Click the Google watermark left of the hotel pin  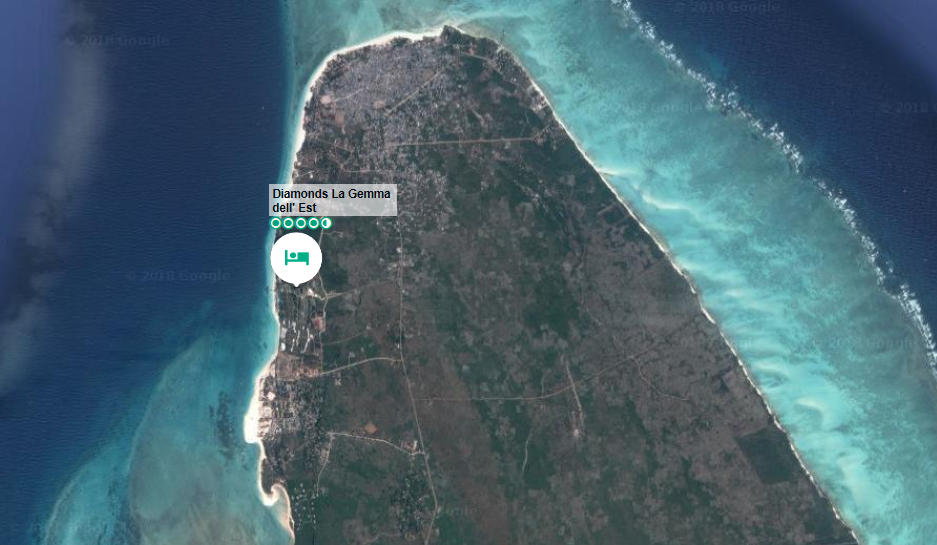178,276
